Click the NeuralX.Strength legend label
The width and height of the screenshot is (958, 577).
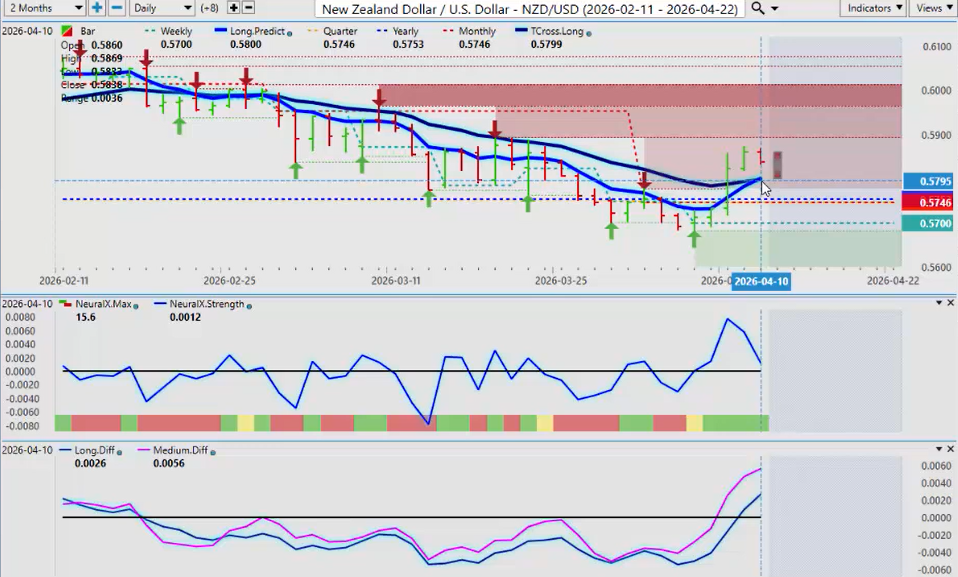tap(200, 303)
